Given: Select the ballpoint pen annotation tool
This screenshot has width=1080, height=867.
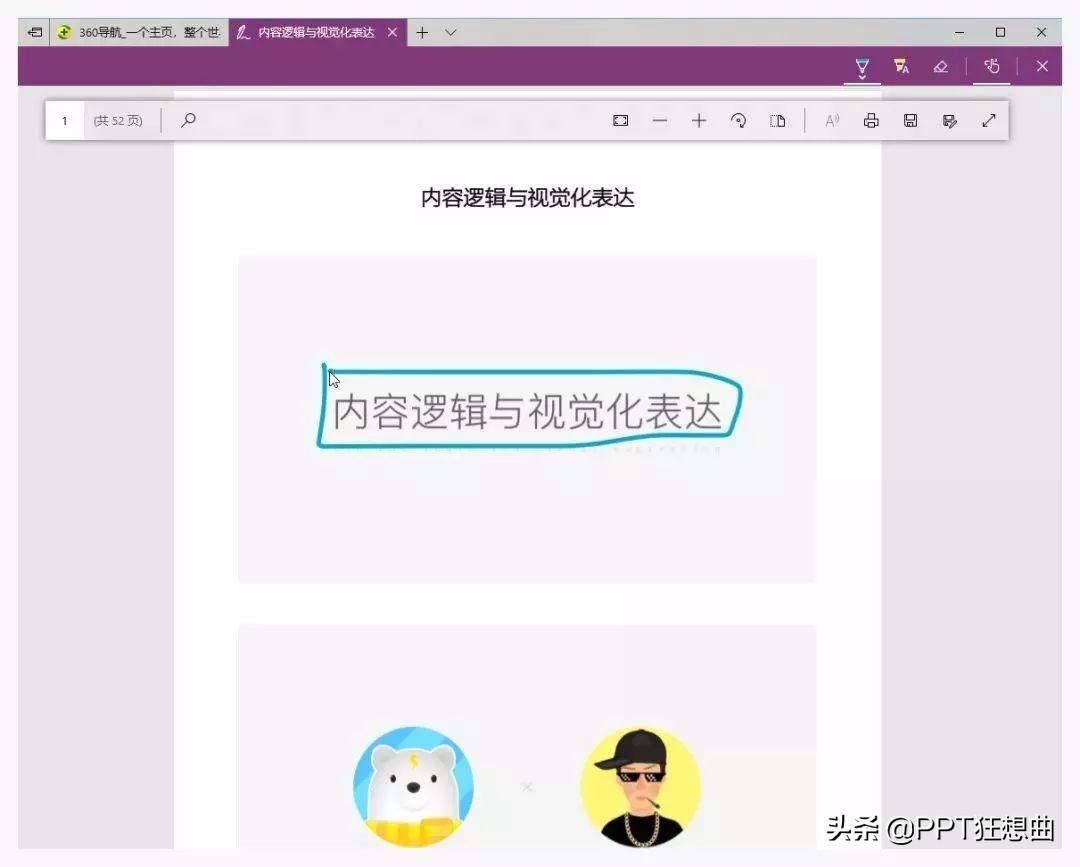Looking at the screenshot, I should pos(862,67).
